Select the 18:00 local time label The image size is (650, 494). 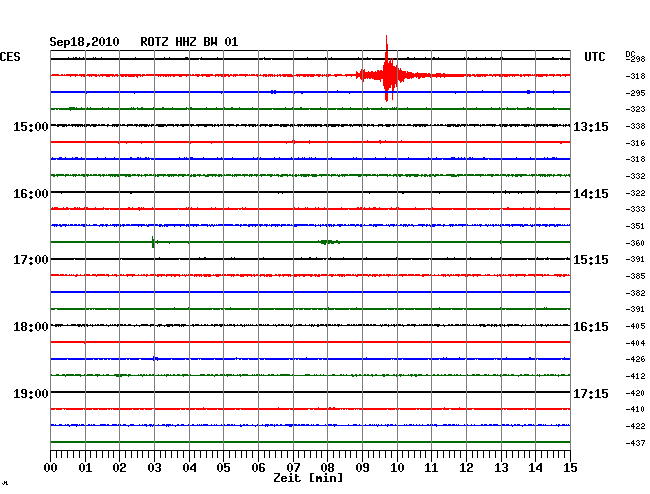coord(31,327)
